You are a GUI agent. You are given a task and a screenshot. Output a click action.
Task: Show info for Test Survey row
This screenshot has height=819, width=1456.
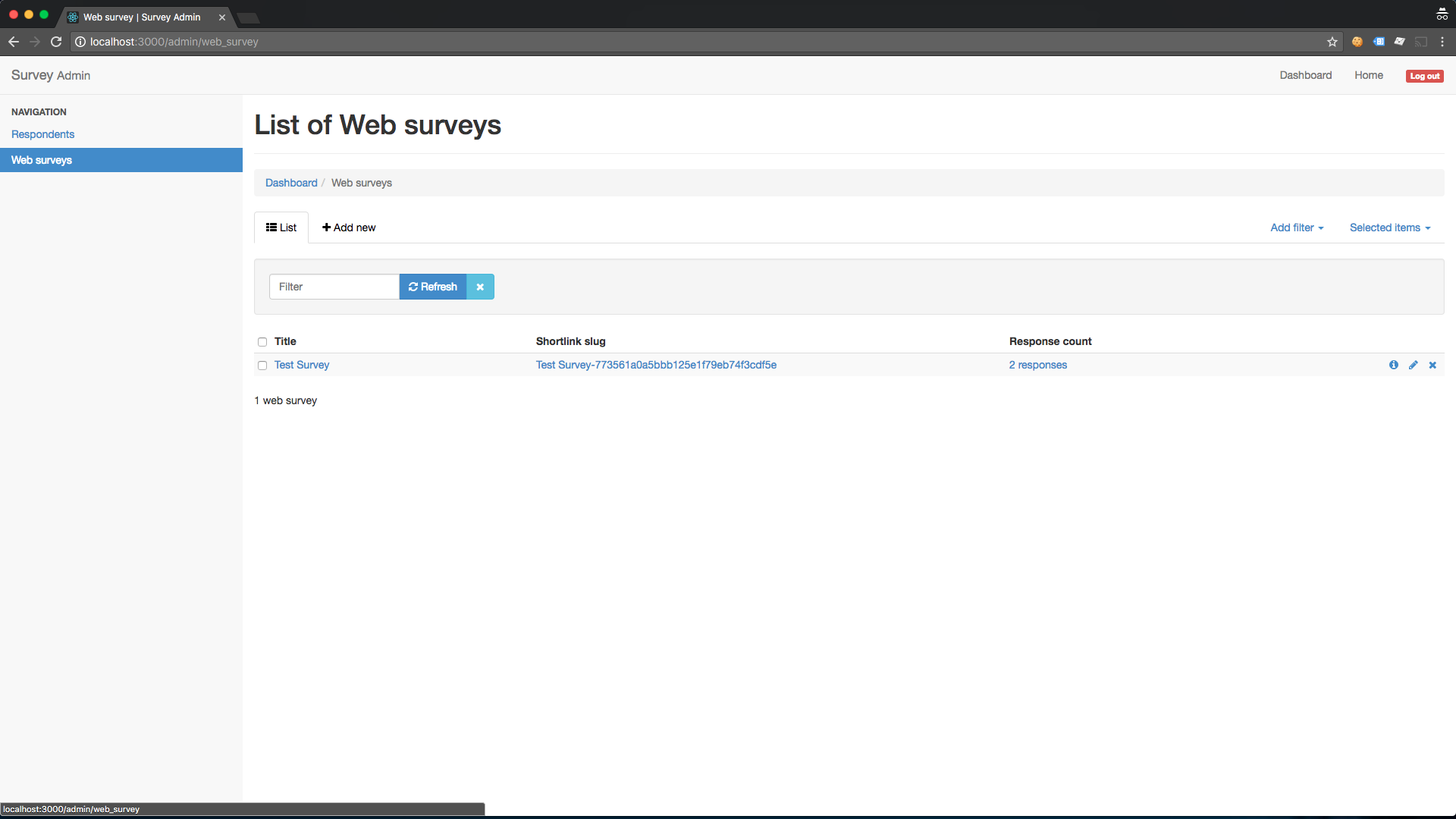[1394, 365]
